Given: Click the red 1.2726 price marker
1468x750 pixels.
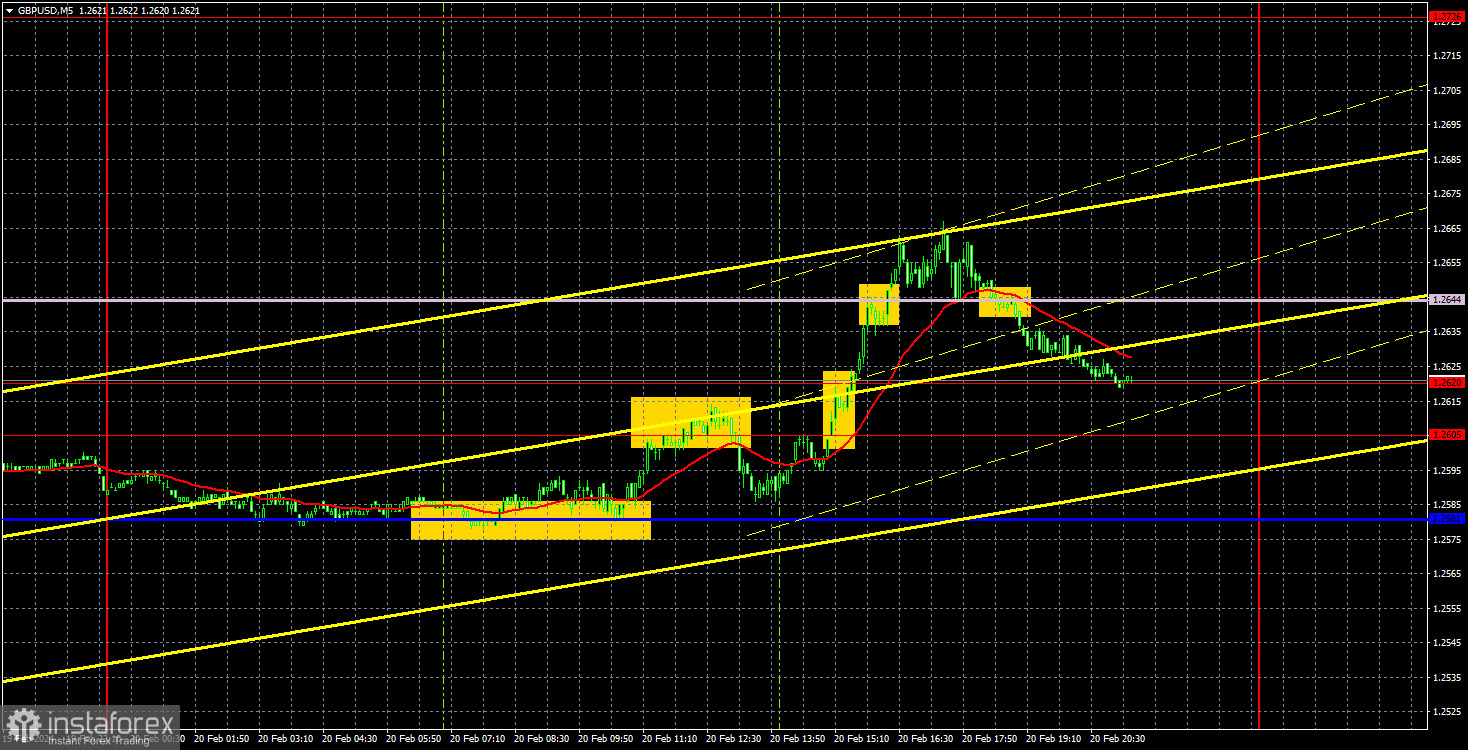Looking at the screenshot, I should point(1447,16).
